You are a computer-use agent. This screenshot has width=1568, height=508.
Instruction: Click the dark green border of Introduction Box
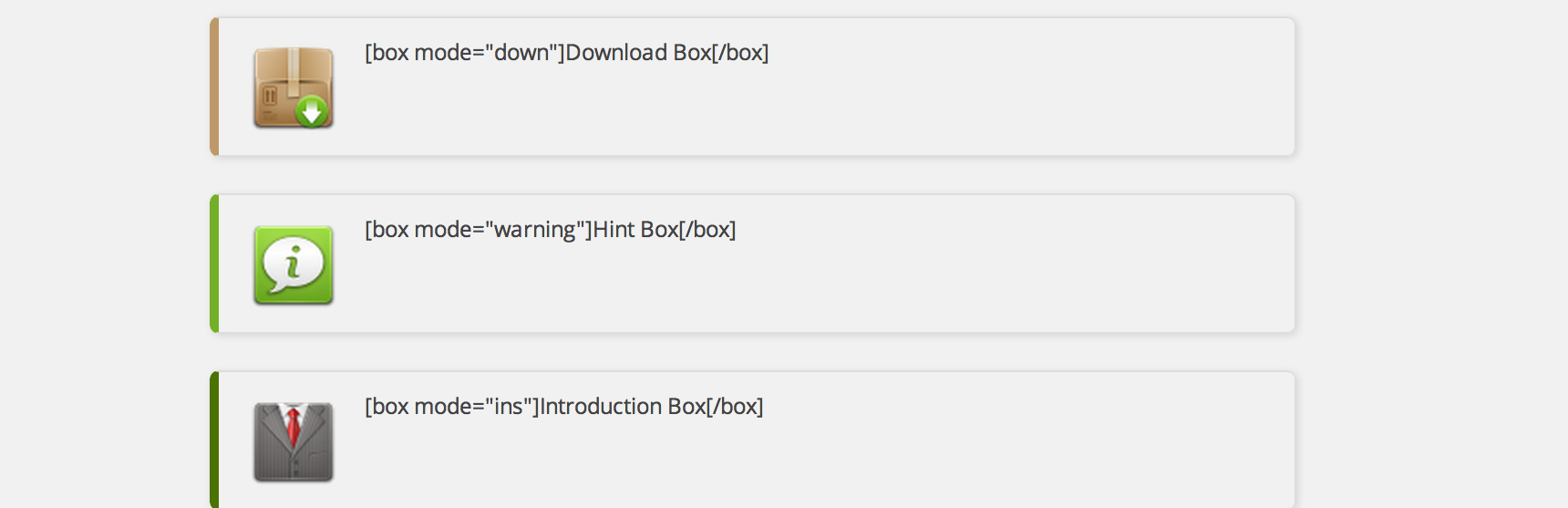214,441
